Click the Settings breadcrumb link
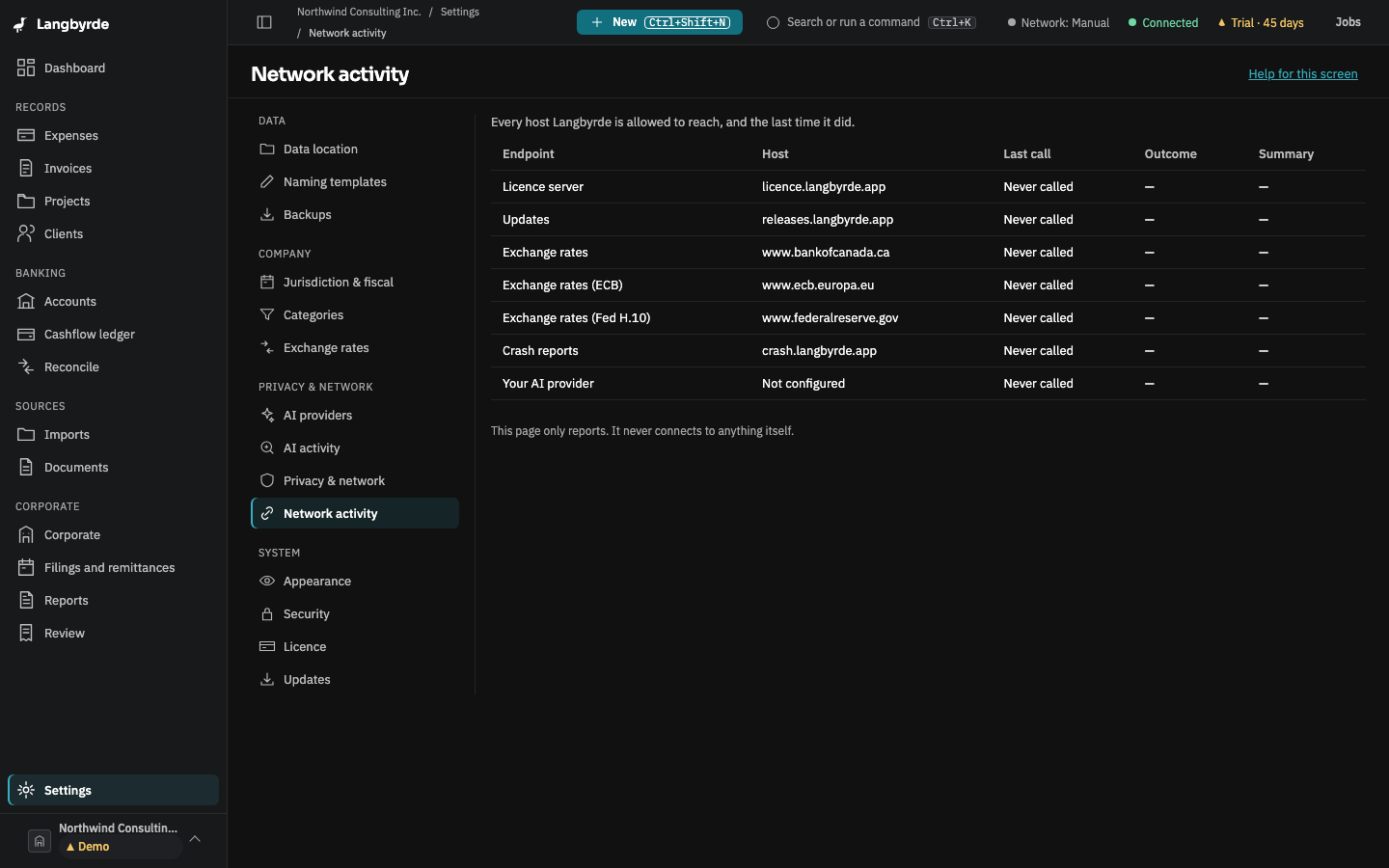The width and height of the screenshot is (1389, 868). click(460, 12)
